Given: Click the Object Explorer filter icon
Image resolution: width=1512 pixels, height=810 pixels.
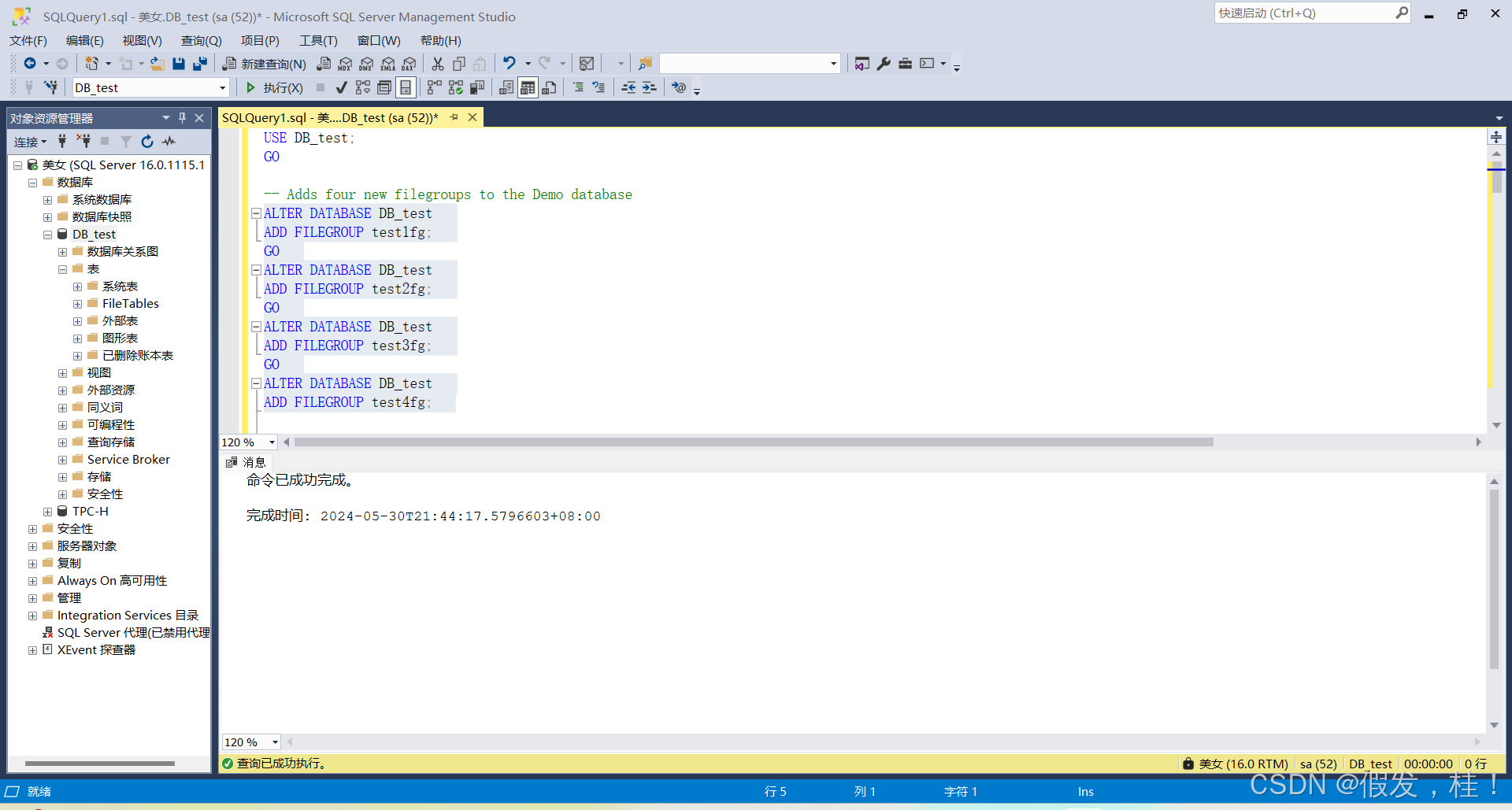Looking at the screenshot, I should [x=126, y=142].
